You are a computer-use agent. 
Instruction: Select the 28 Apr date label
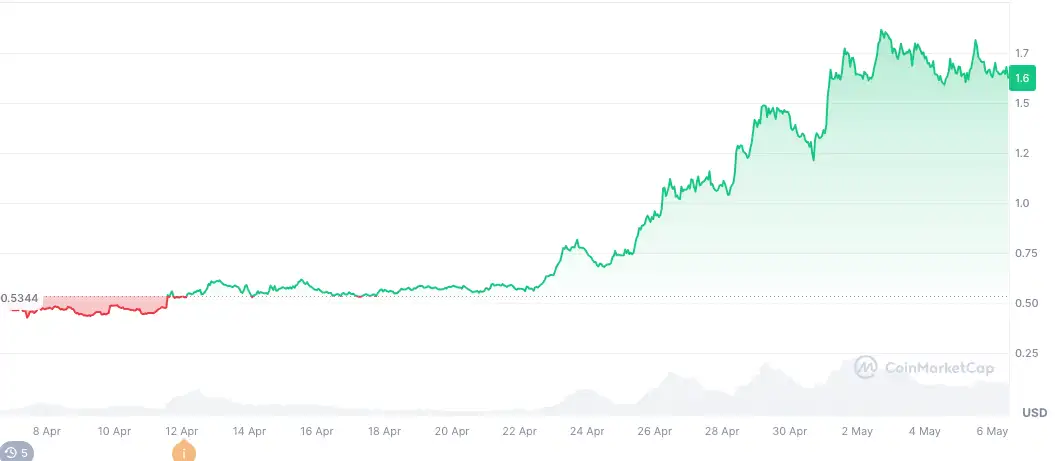coord(722,432)
